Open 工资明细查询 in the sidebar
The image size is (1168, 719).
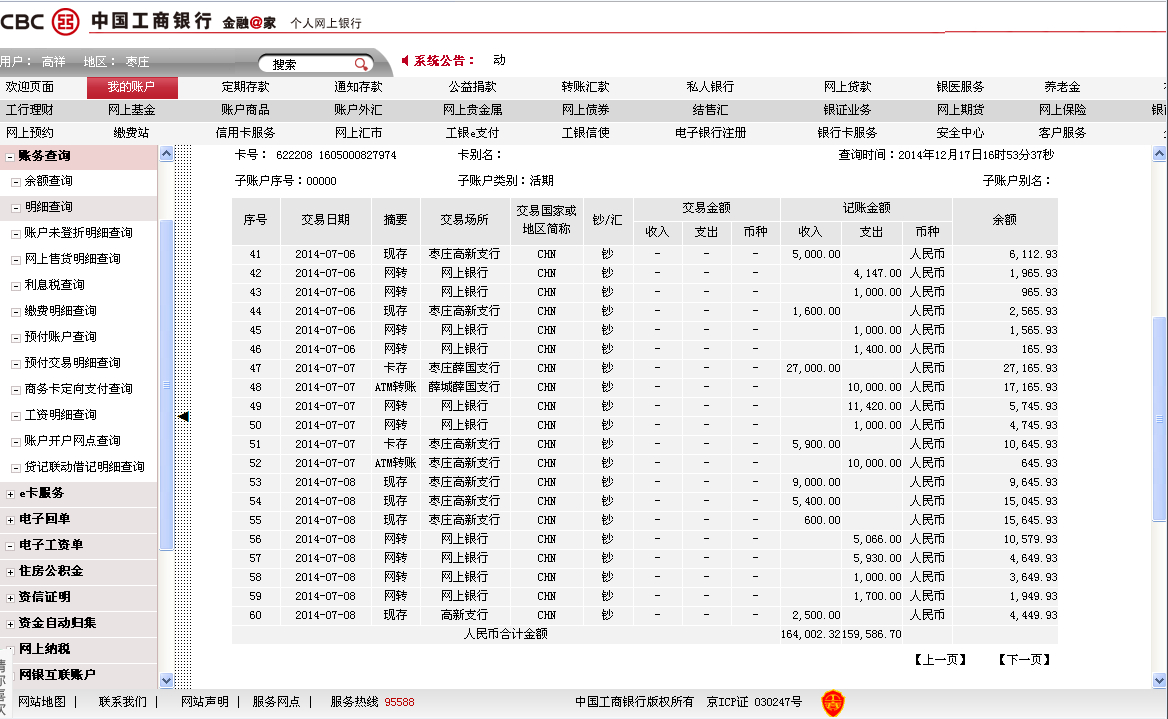(60, 415)
